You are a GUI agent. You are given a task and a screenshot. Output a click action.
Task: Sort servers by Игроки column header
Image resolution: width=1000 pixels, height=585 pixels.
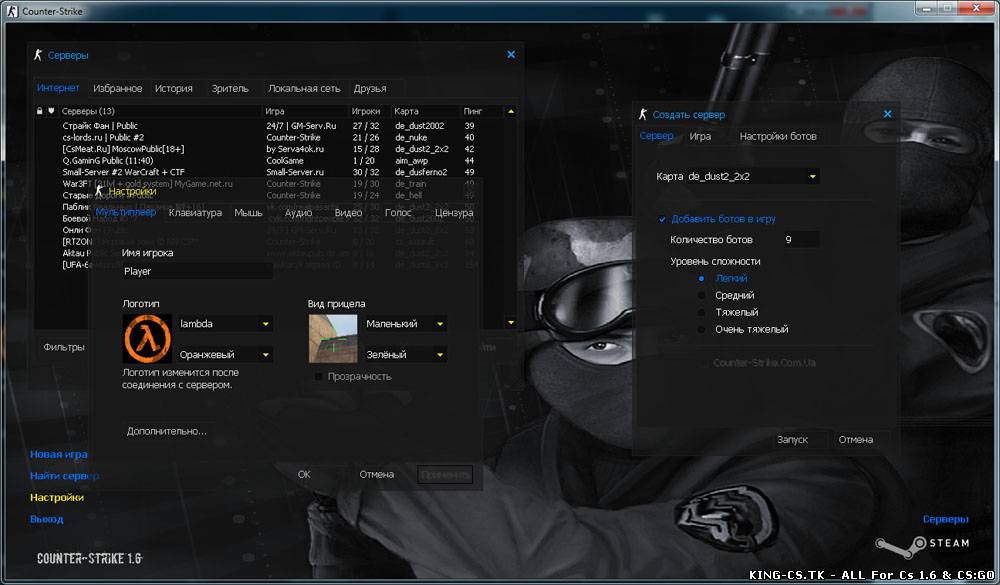coord(368,112)
